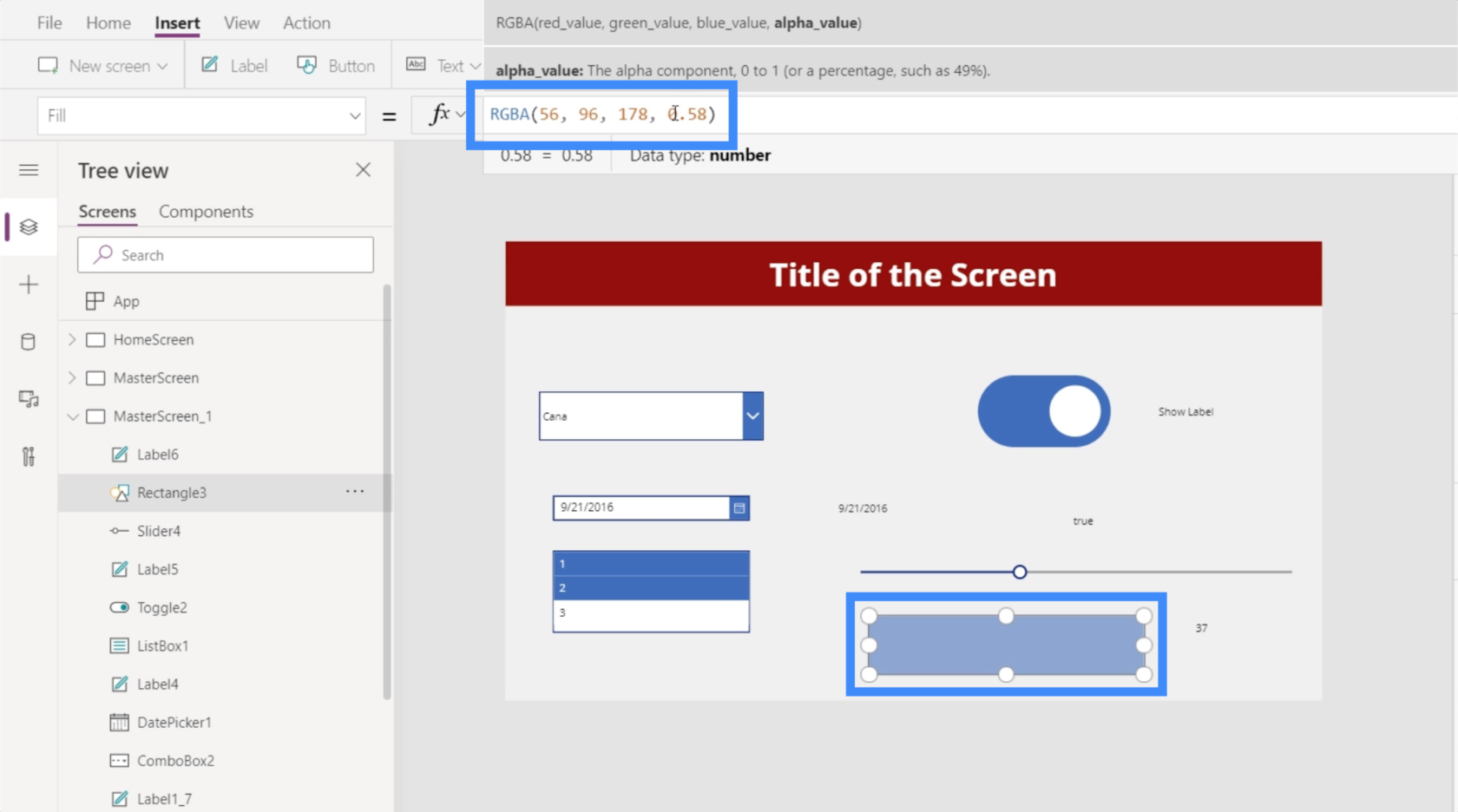Viewport: 1458px width, 812px height.
Task: Select item 3 in the list box
Action: coord(651,612)
